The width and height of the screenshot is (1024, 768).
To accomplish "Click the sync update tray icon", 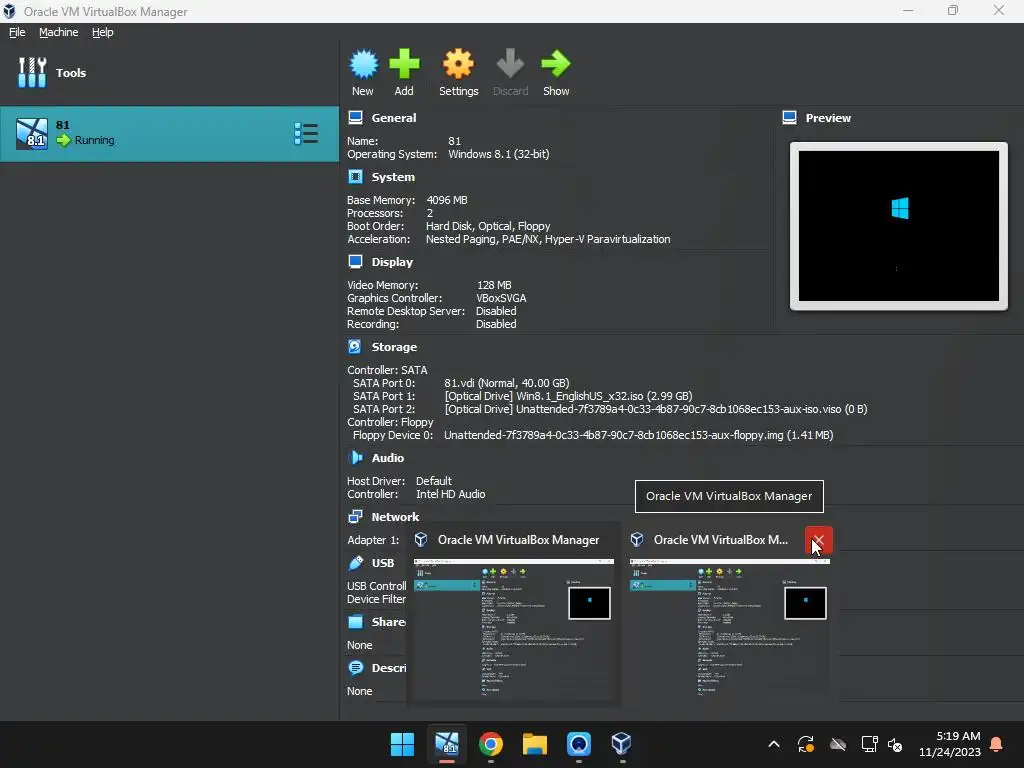I will [806, 744].
